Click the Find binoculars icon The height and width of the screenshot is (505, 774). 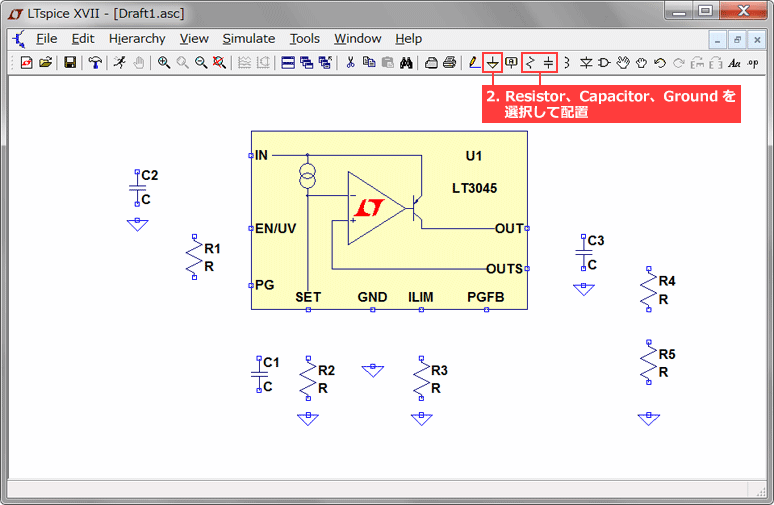[x=406, y=63]
